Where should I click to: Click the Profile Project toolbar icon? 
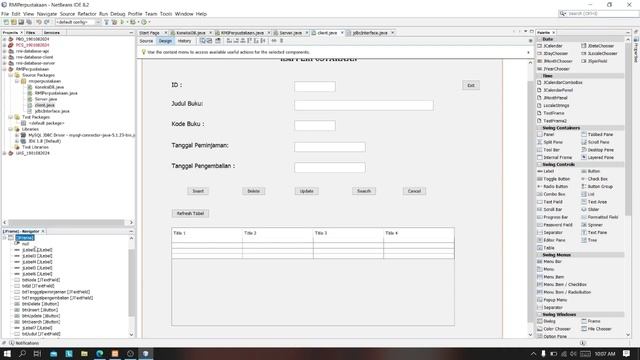pyautogui.click(x=144, y=22)
